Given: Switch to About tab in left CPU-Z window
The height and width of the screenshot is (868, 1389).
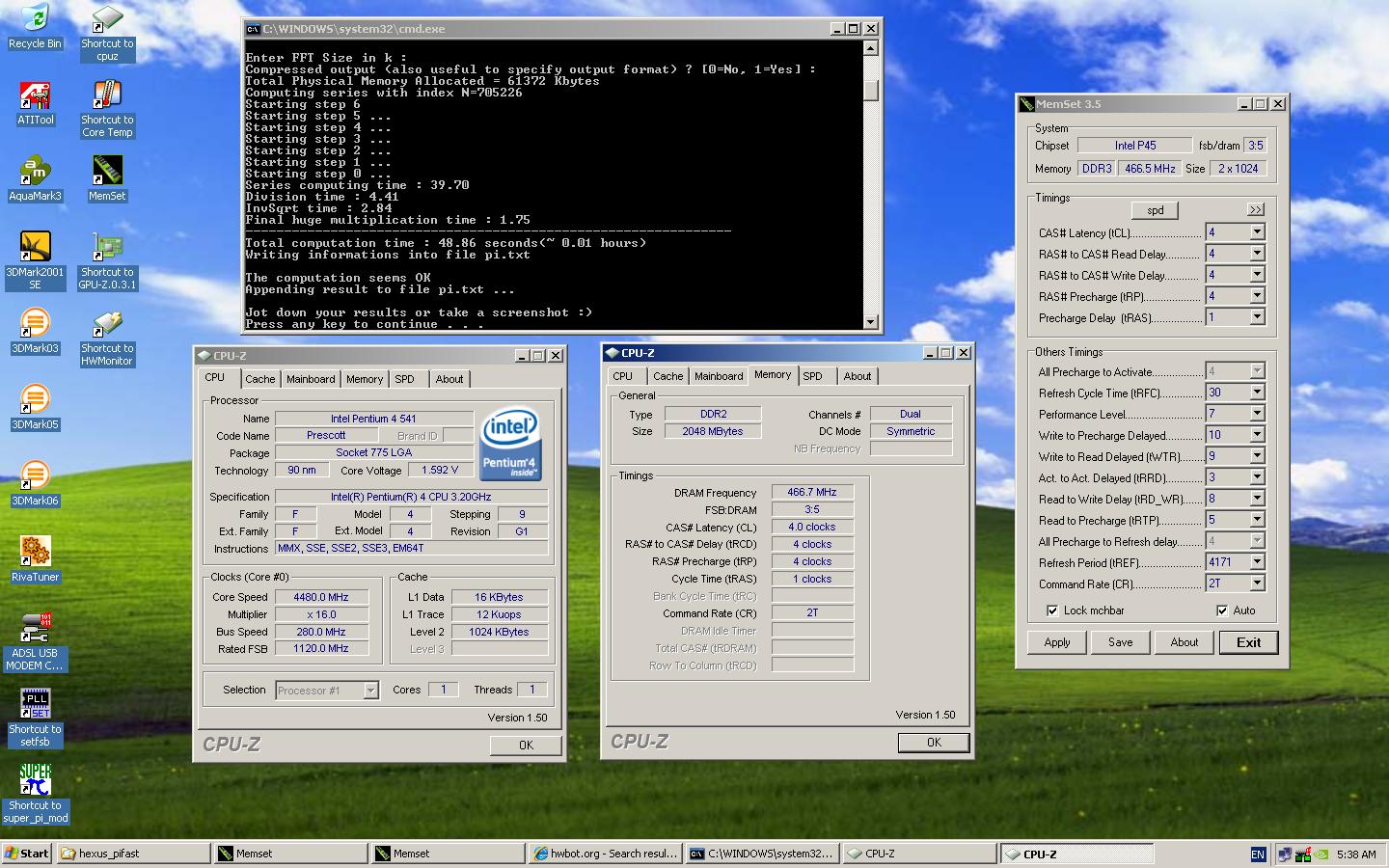Looking at the screenshot, I should [x=449, y=379].
